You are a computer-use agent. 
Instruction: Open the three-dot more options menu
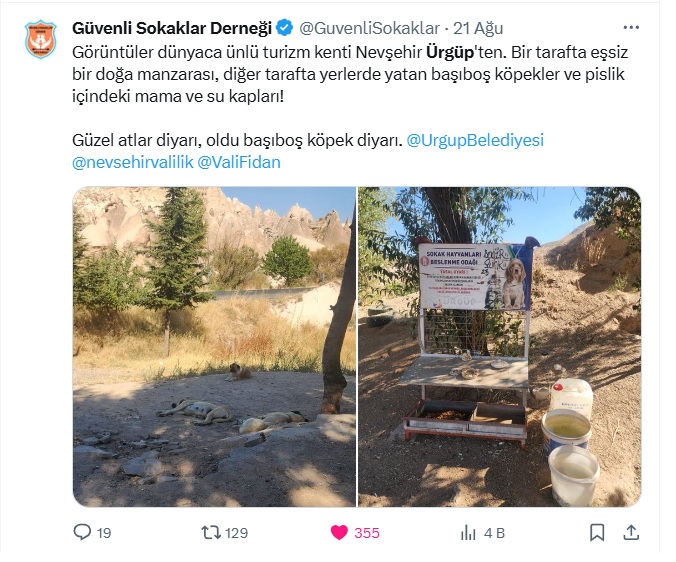(x=631, y=28)
